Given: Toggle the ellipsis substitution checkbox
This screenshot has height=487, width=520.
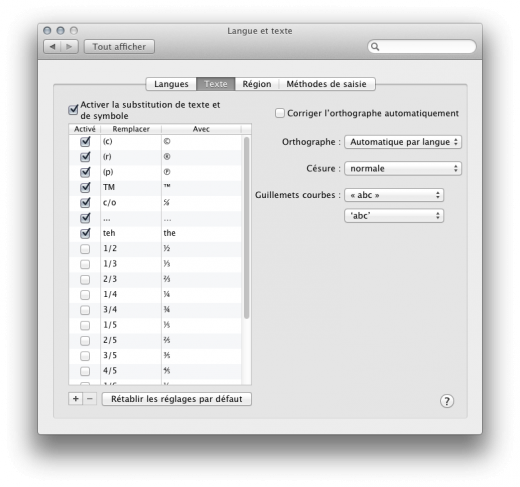Looking at the screenshot, I should [x=85, y=218].
